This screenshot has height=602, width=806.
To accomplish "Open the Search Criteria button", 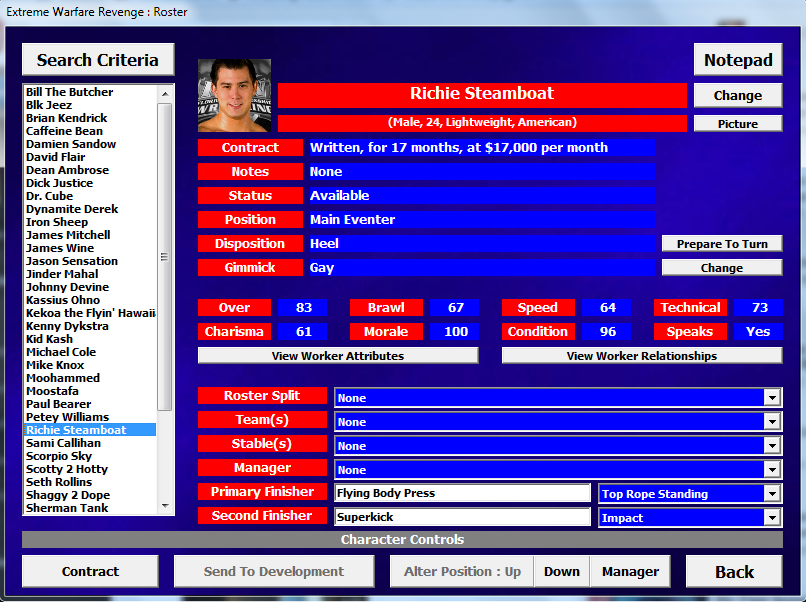I will coord(98,60).
